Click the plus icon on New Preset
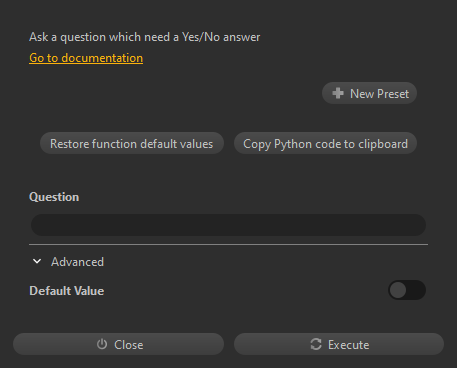Image resolution: width=457 pixels, height=368 pixels. [x=338, y=93]
